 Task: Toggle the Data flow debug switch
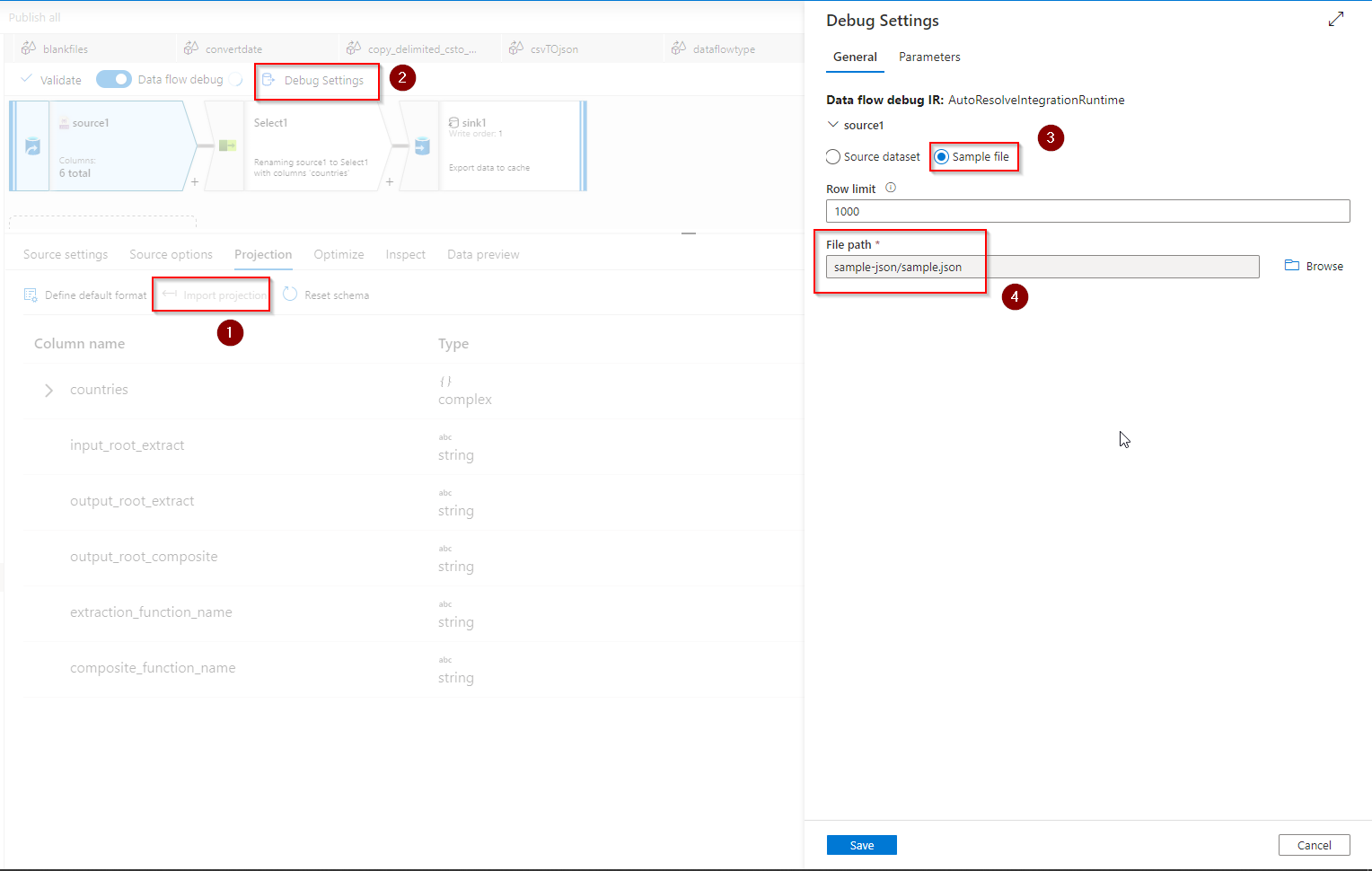[114, 79]
